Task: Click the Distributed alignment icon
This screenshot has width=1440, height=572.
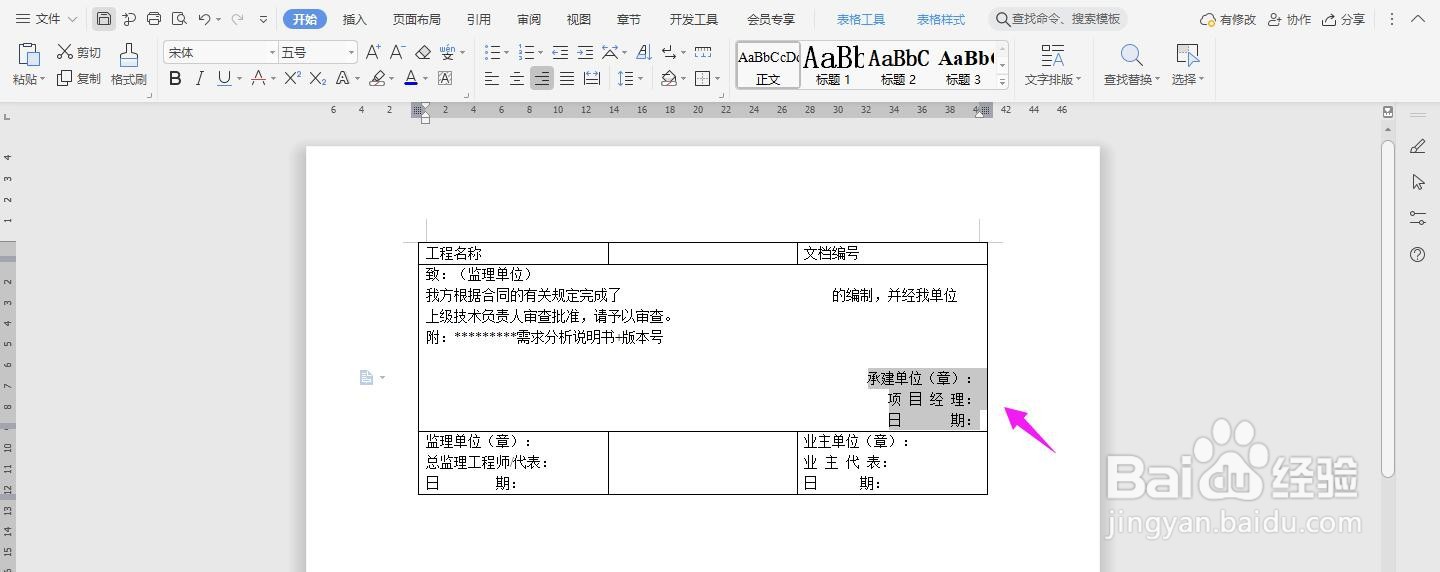Action: point(592,78)
